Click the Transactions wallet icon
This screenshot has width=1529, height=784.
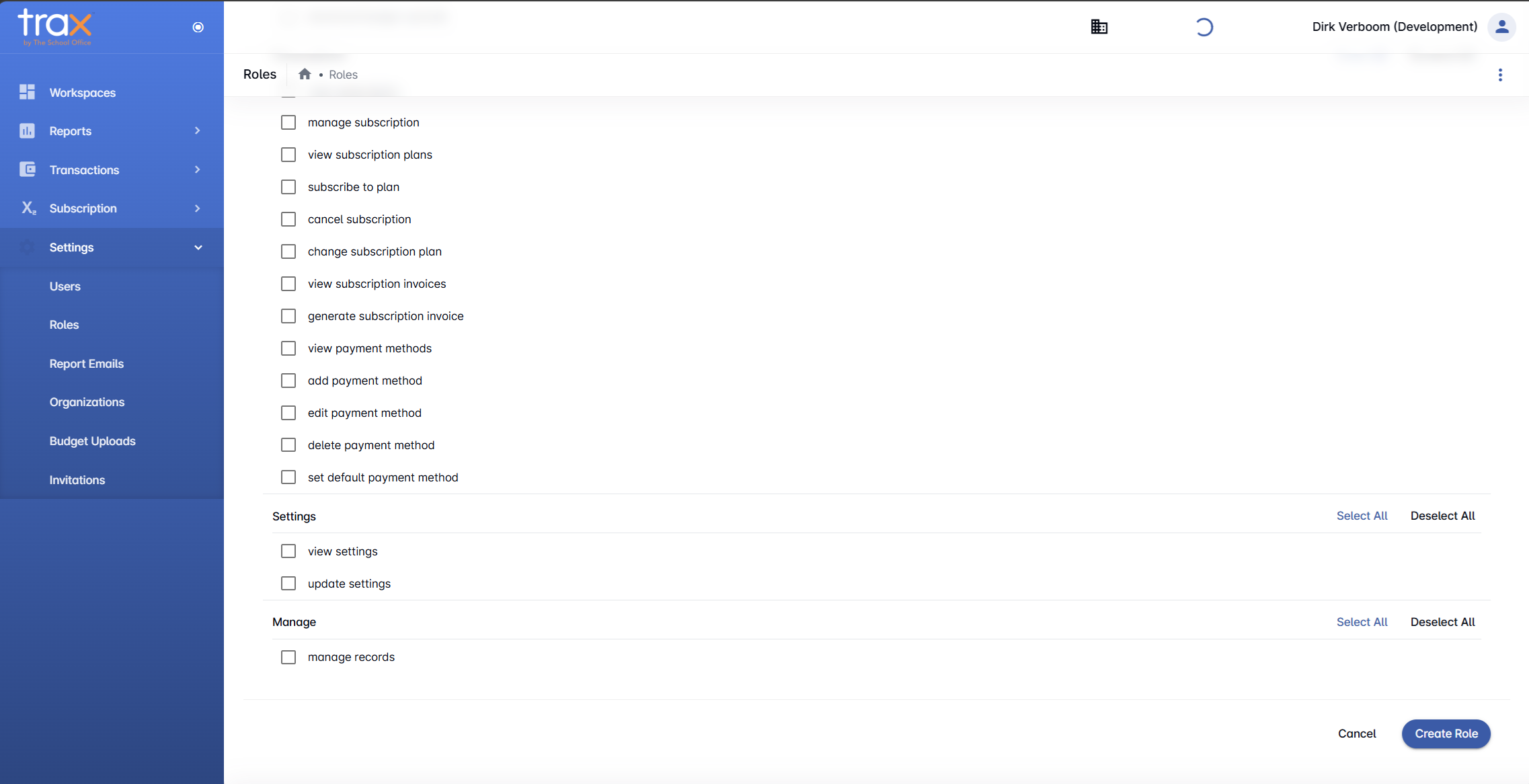click(27, 169)
